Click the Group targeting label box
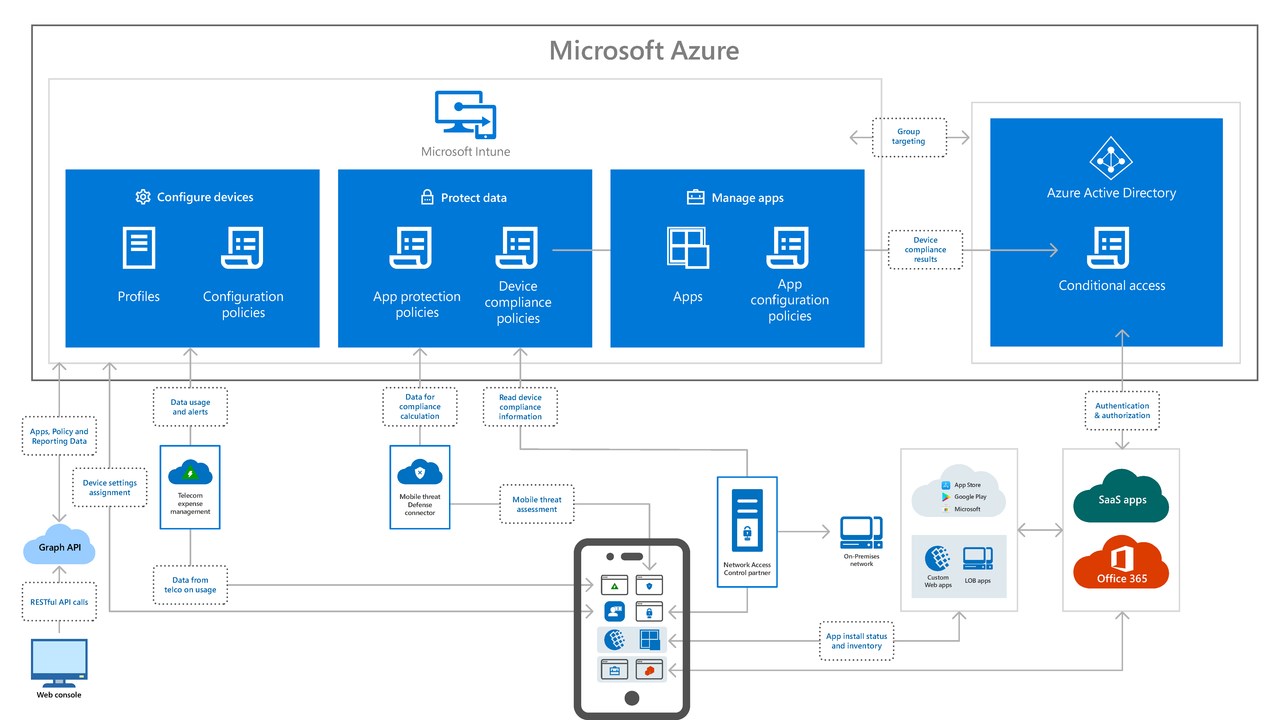 click(908, 137)
